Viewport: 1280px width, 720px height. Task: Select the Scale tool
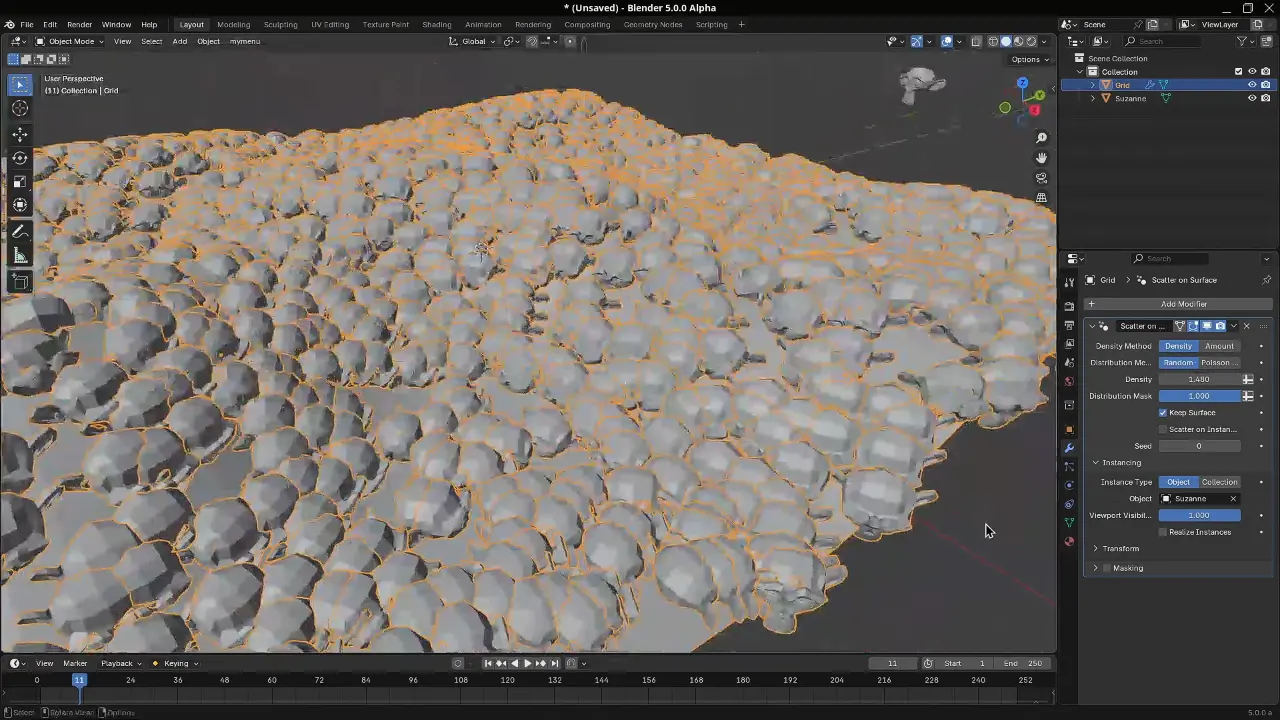tap(20, 182)
